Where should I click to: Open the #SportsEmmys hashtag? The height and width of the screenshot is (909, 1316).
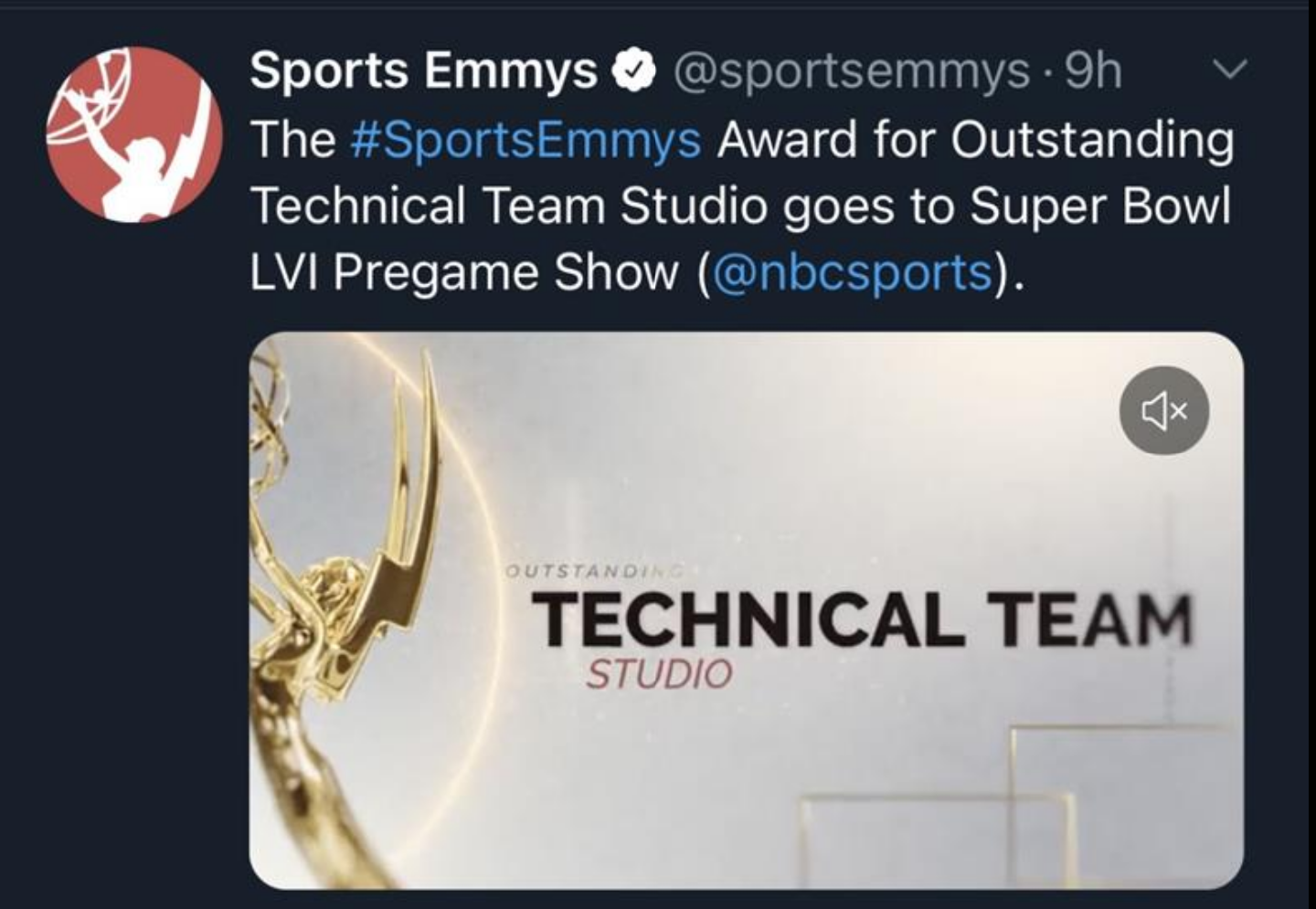[x=525, y=140]
